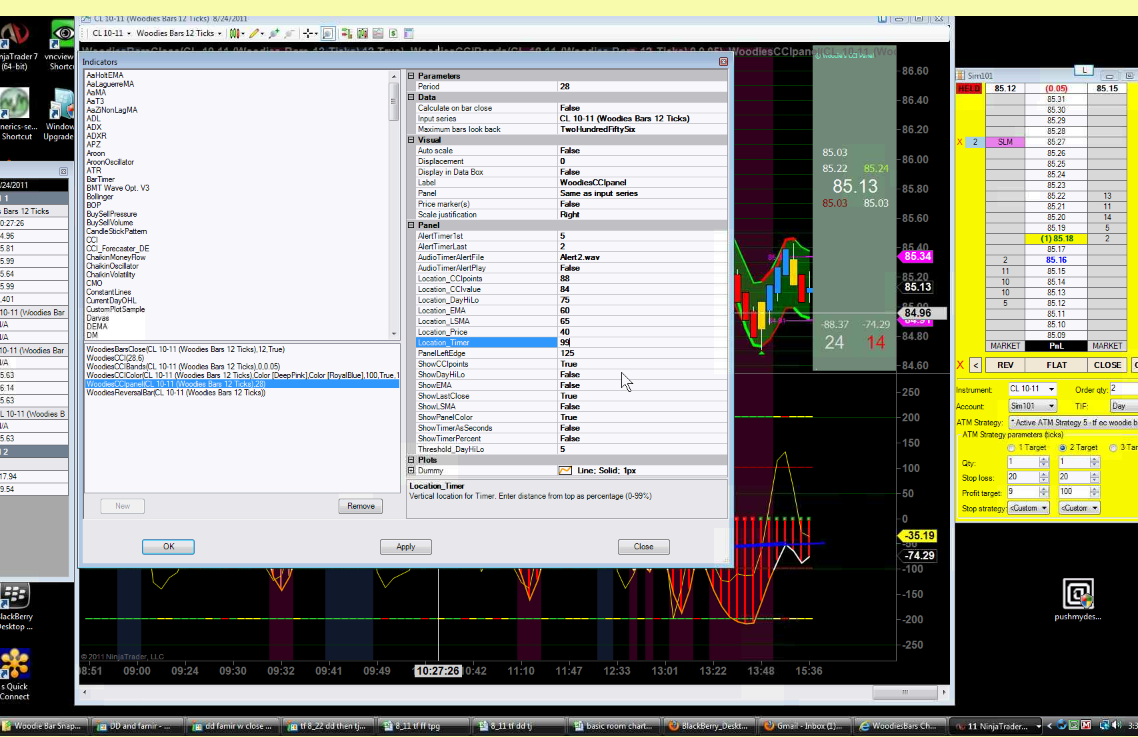This screenshot has height=737, width=1138.
Task: Click the indicator list vertical scrollbar
Action: (394, 205)
